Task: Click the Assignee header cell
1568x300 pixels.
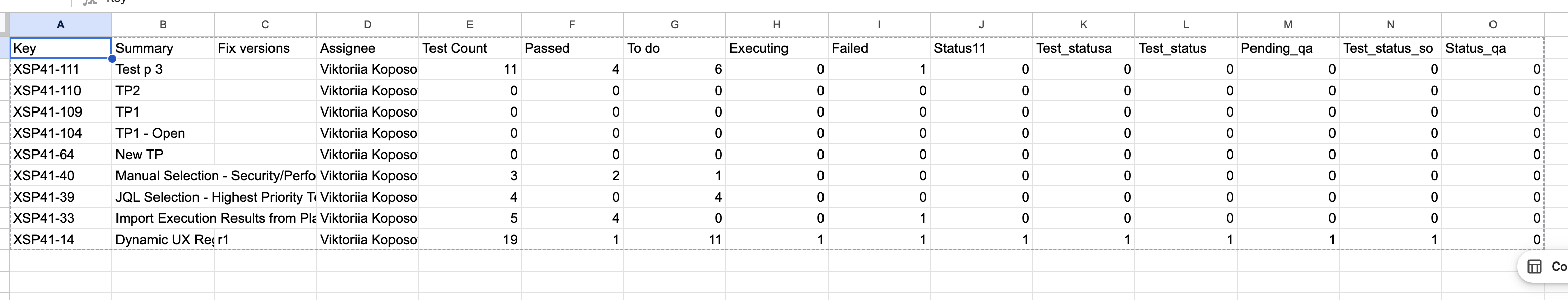Action: (367, 48)
